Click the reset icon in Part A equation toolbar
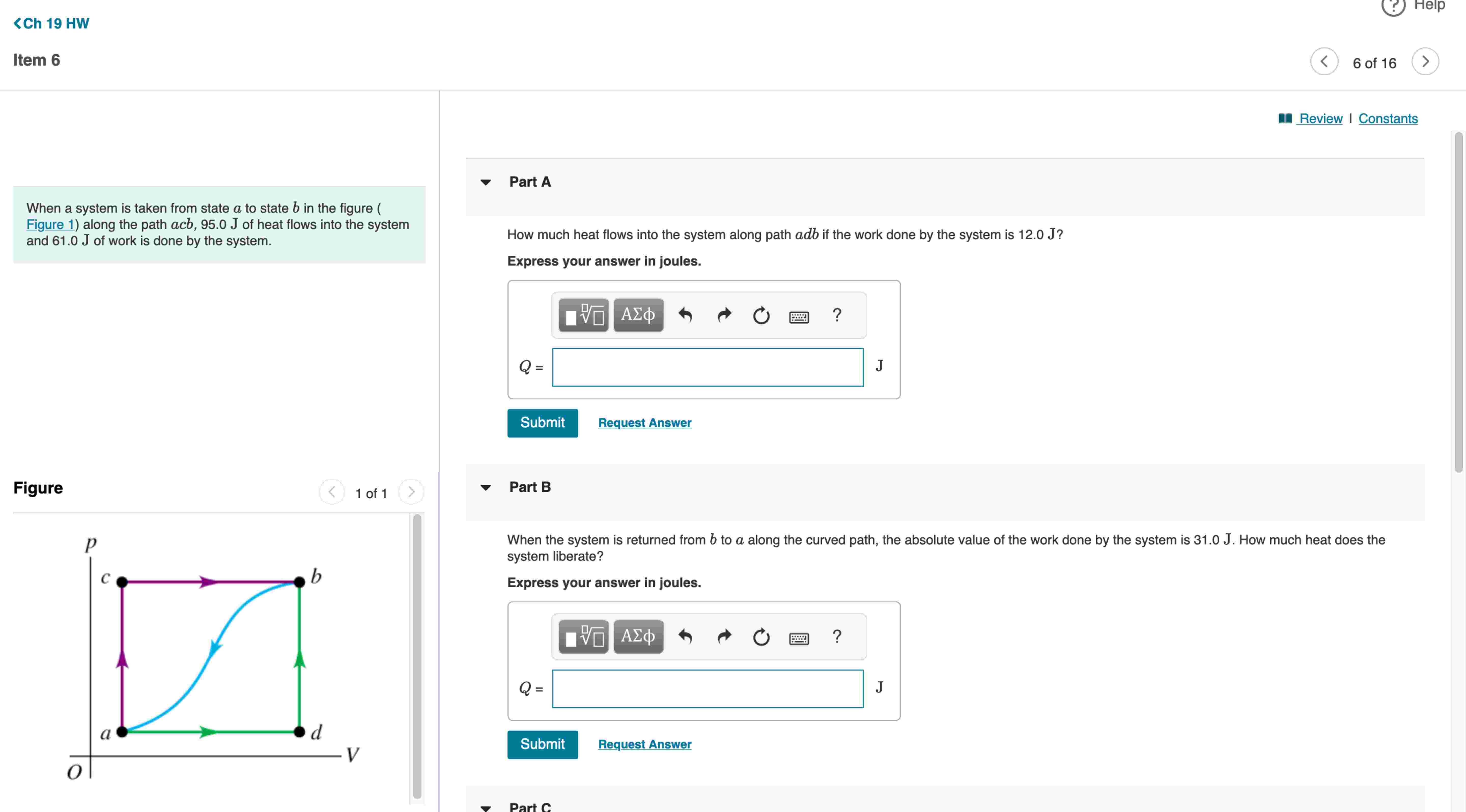 (761, 315)
